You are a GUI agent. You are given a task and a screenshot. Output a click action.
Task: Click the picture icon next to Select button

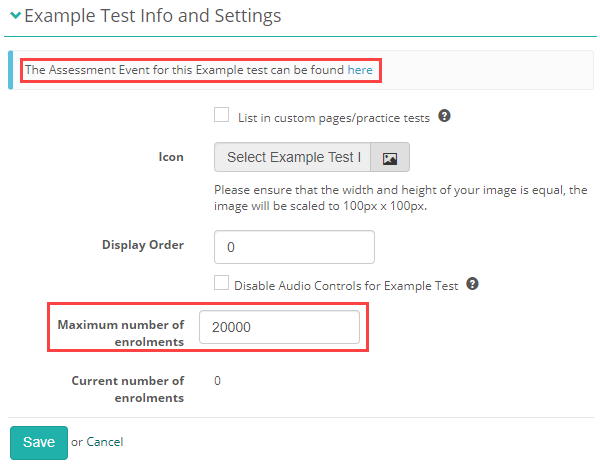pyautogui.click(x=390, y=157)
